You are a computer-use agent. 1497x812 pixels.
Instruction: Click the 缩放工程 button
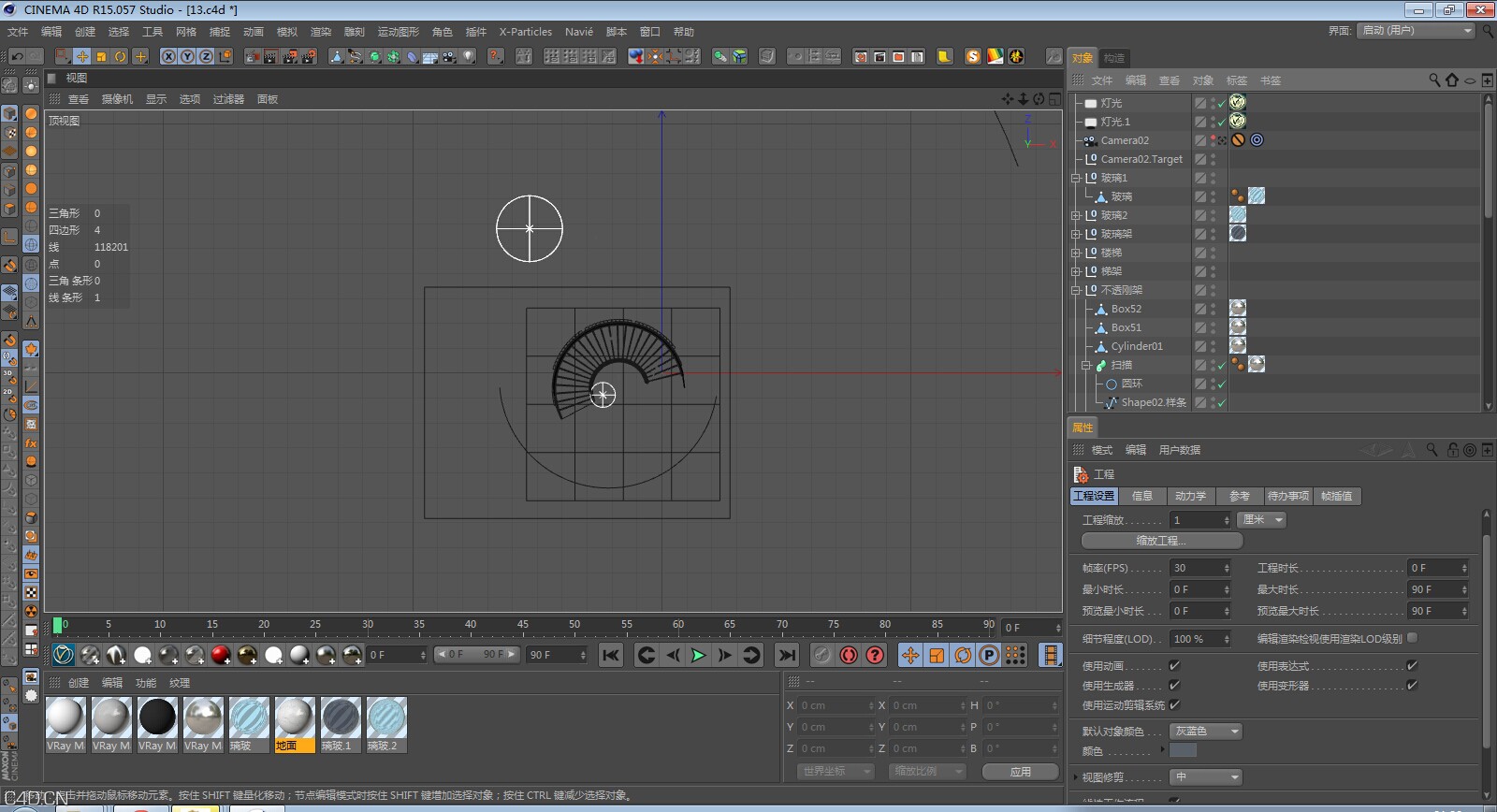1161,541
